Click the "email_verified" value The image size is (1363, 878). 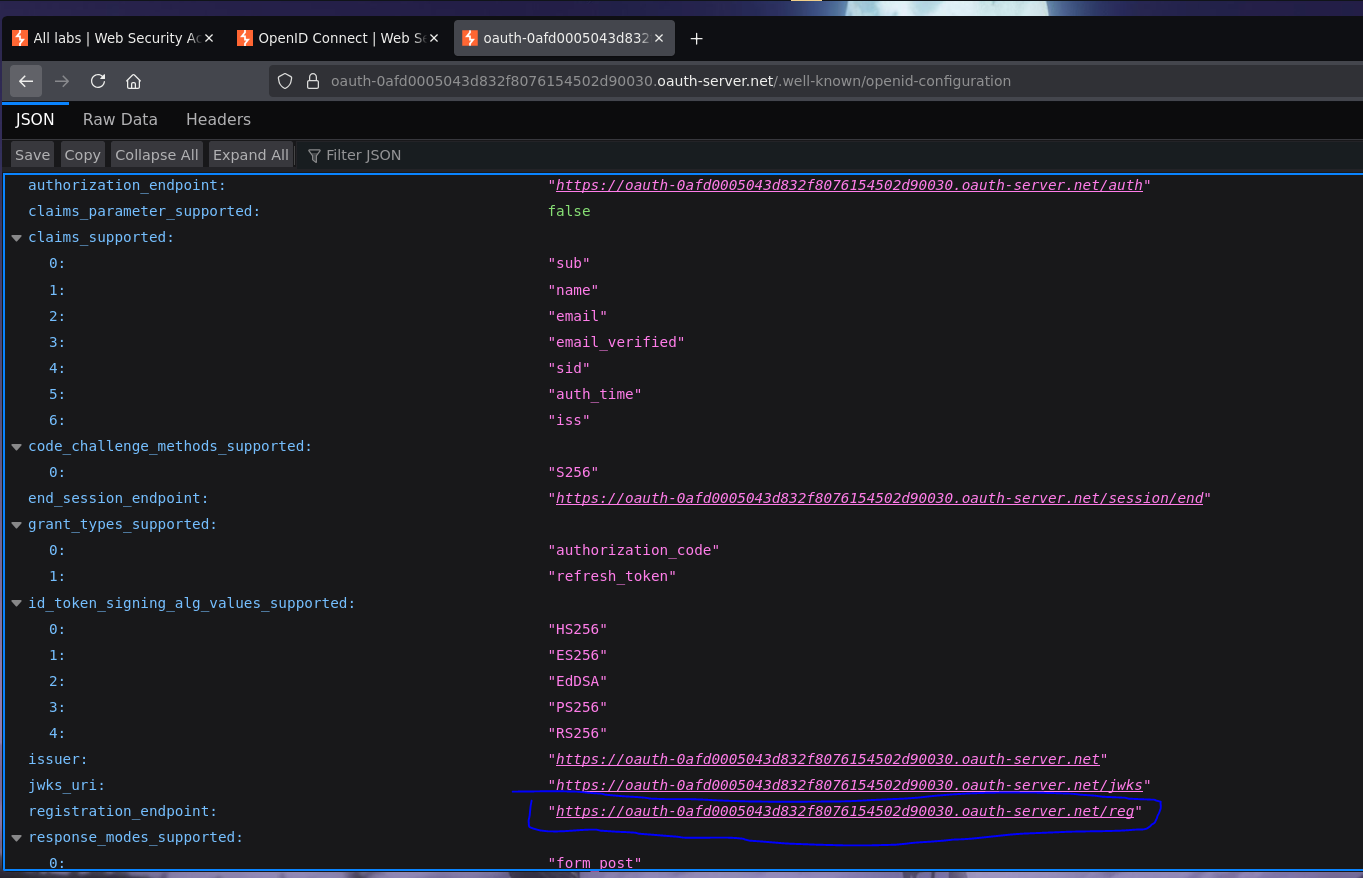coord(616,342)
